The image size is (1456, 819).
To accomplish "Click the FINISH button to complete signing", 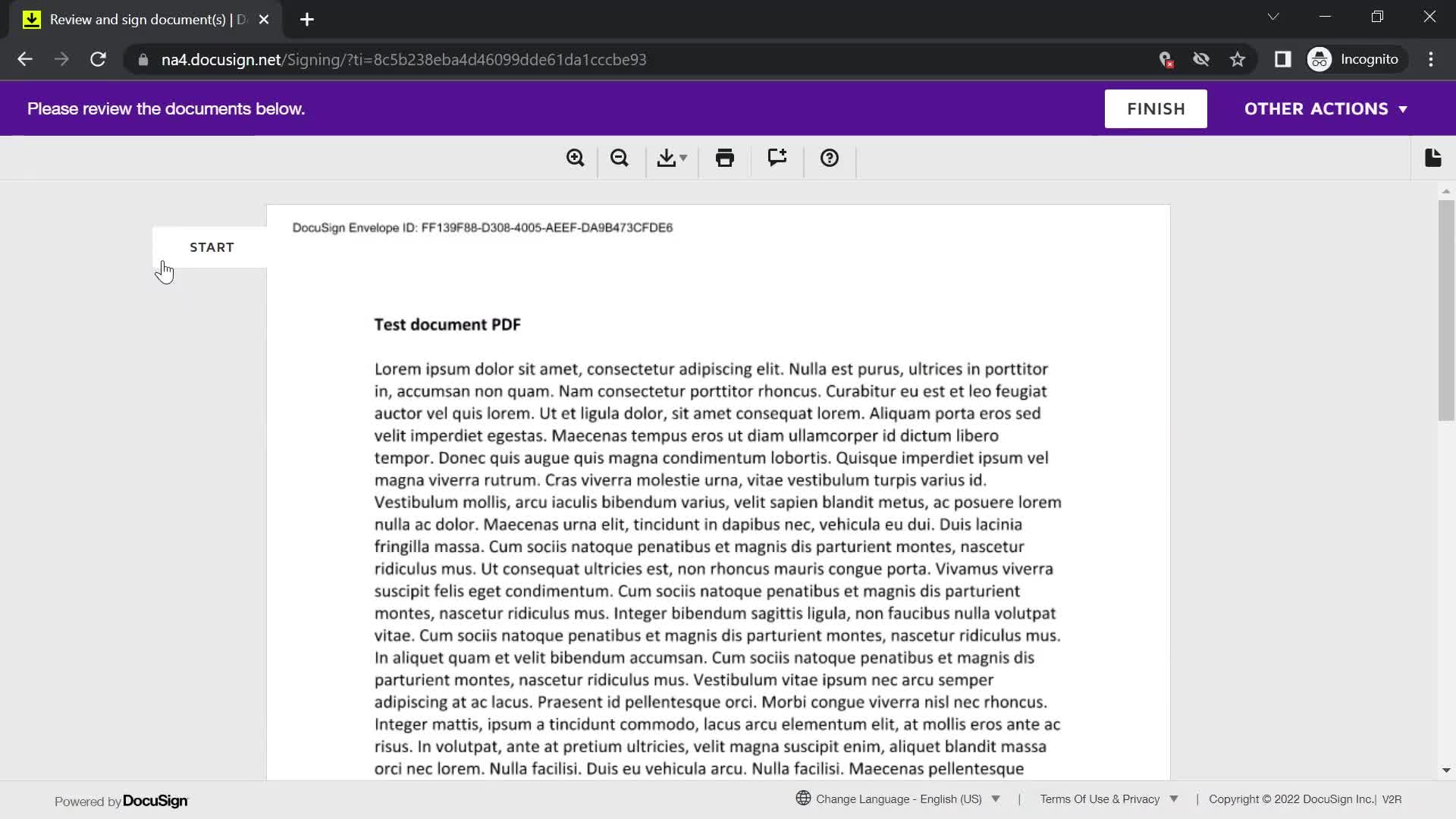I will (1156, 108).
